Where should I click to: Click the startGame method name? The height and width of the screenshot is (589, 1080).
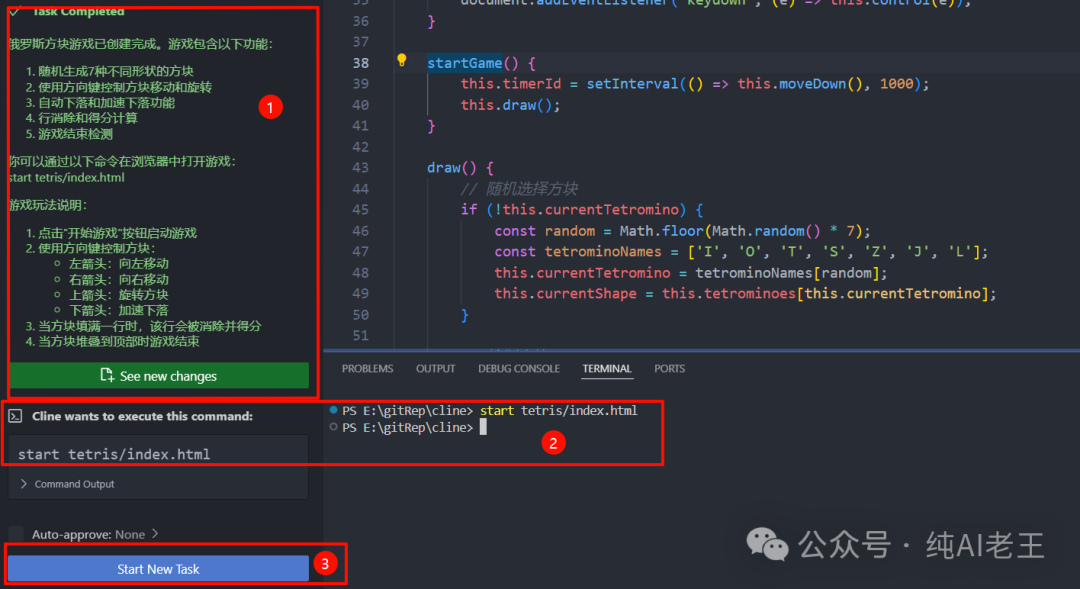(465, 63)
